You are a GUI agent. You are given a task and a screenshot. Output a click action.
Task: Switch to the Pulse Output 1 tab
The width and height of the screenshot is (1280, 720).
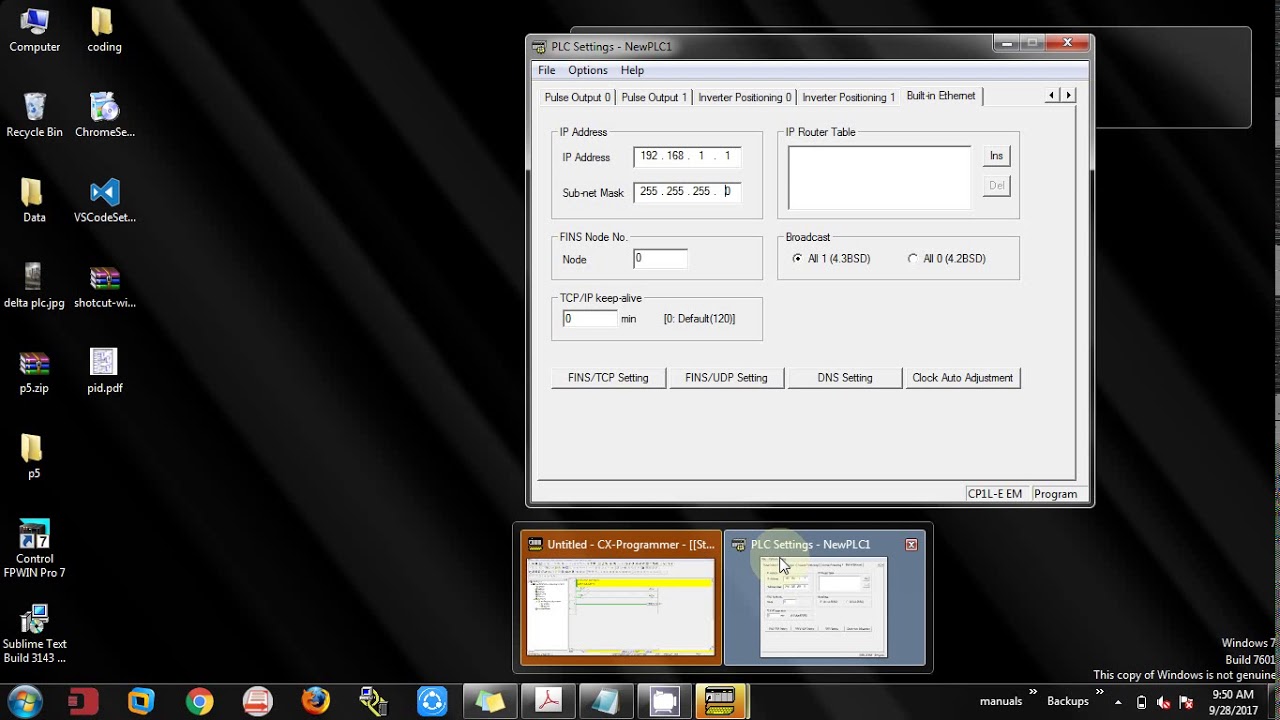click(x=654, y=98)
